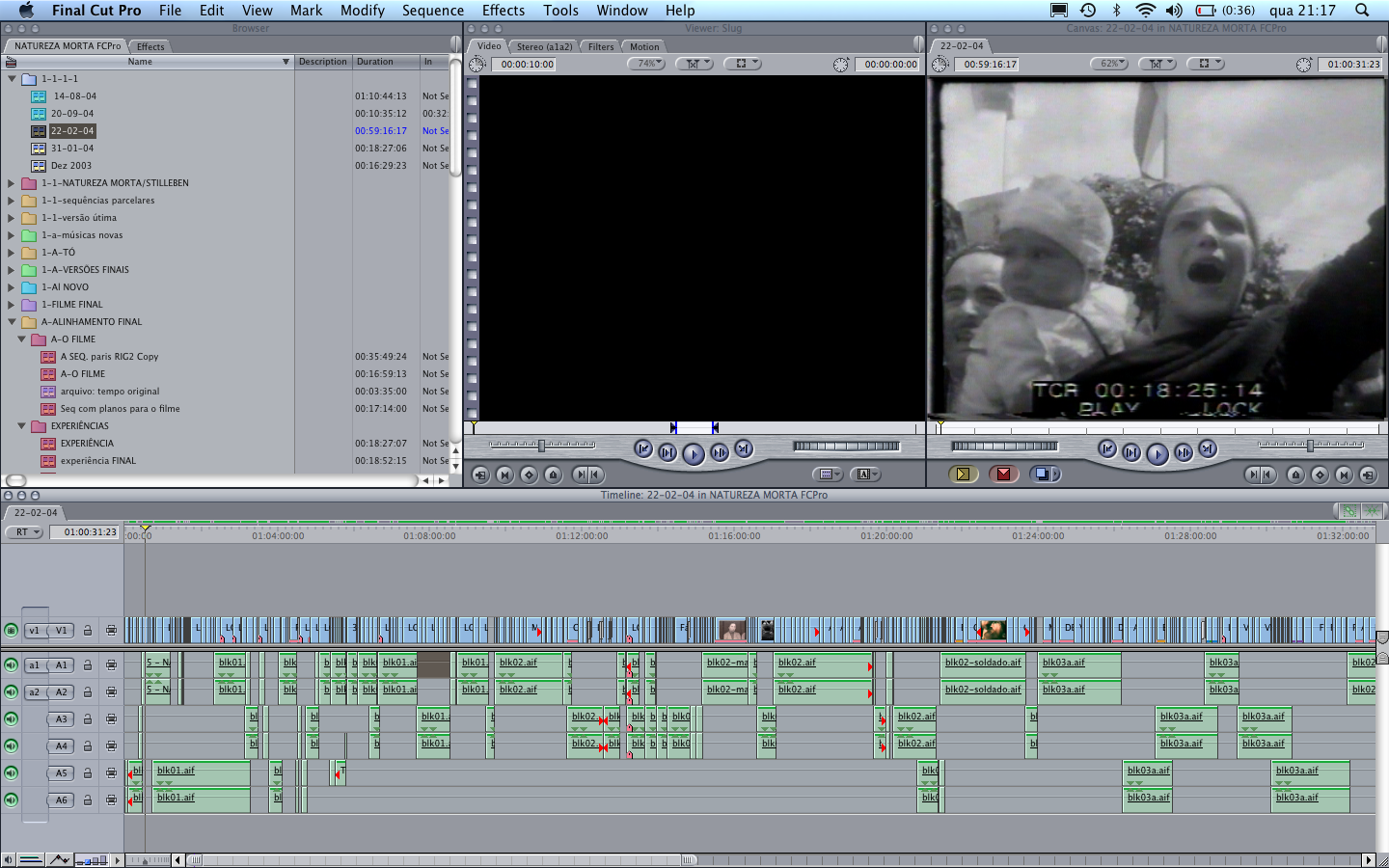Click Match Frame button in Canvas
This screenshot has height=868, width=1389.
(x=1368, y=475)
